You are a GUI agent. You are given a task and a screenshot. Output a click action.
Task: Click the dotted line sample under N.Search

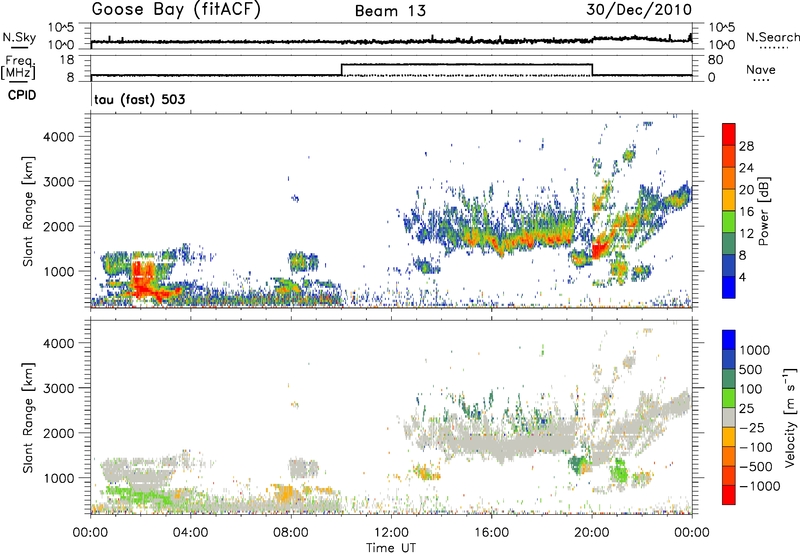coord(773,48)
